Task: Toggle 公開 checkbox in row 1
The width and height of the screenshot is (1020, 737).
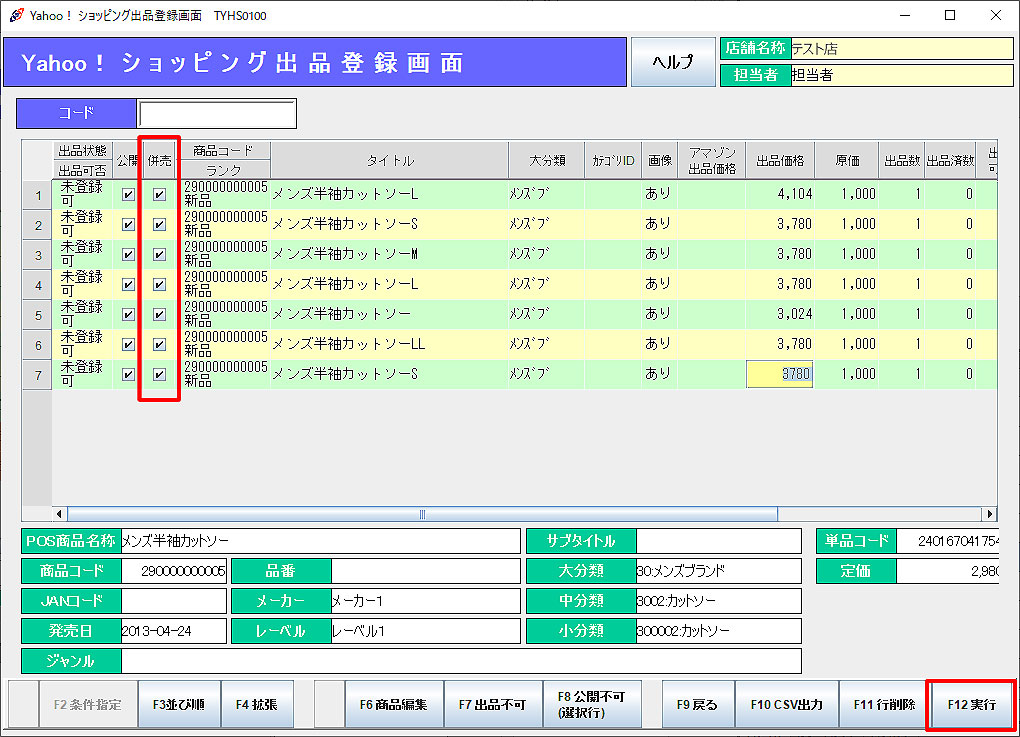Action: click(128, 194)
